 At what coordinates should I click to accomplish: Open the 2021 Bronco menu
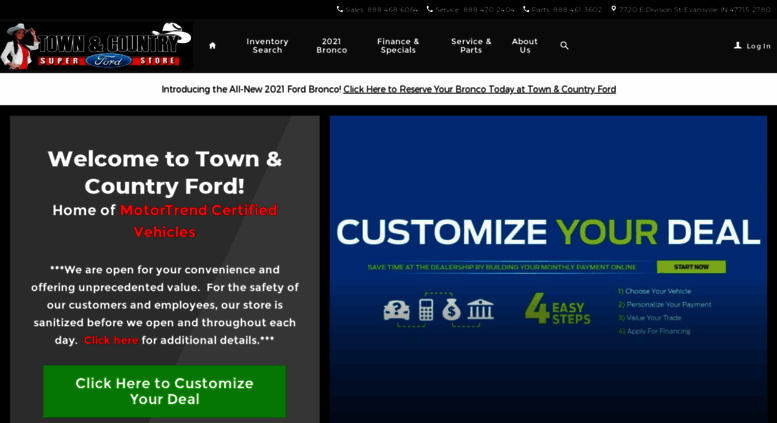(x=332, y=46)
